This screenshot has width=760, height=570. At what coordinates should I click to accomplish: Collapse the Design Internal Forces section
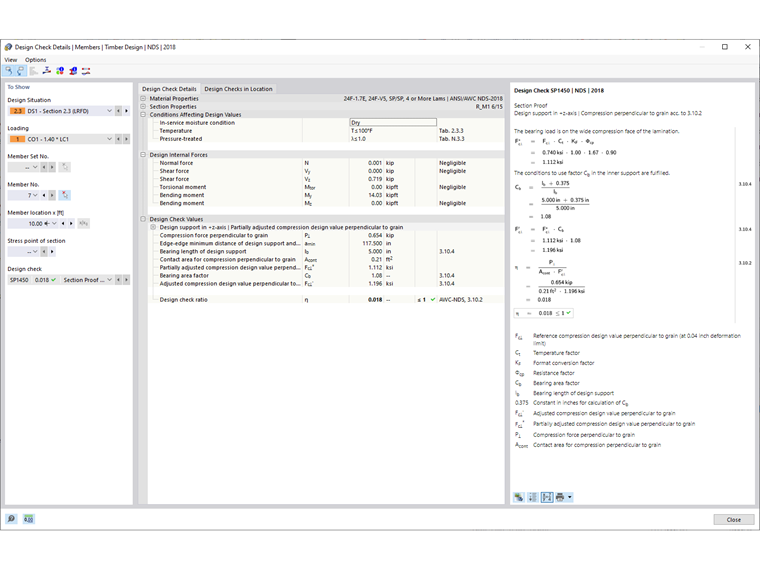pyautogui.click(x=143, y=155)
